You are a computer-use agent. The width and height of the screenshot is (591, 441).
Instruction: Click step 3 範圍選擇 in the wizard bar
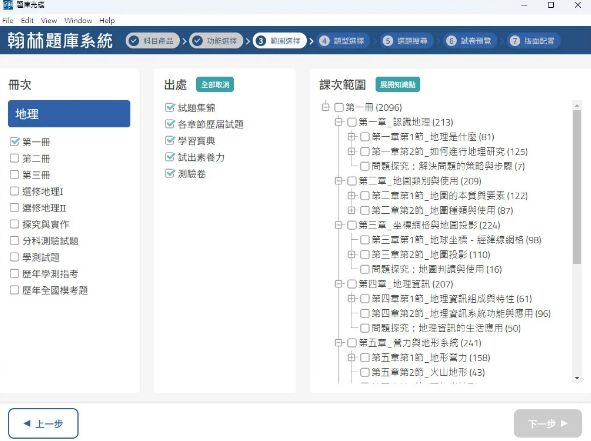pyautogui.click(x=280, y=41)
